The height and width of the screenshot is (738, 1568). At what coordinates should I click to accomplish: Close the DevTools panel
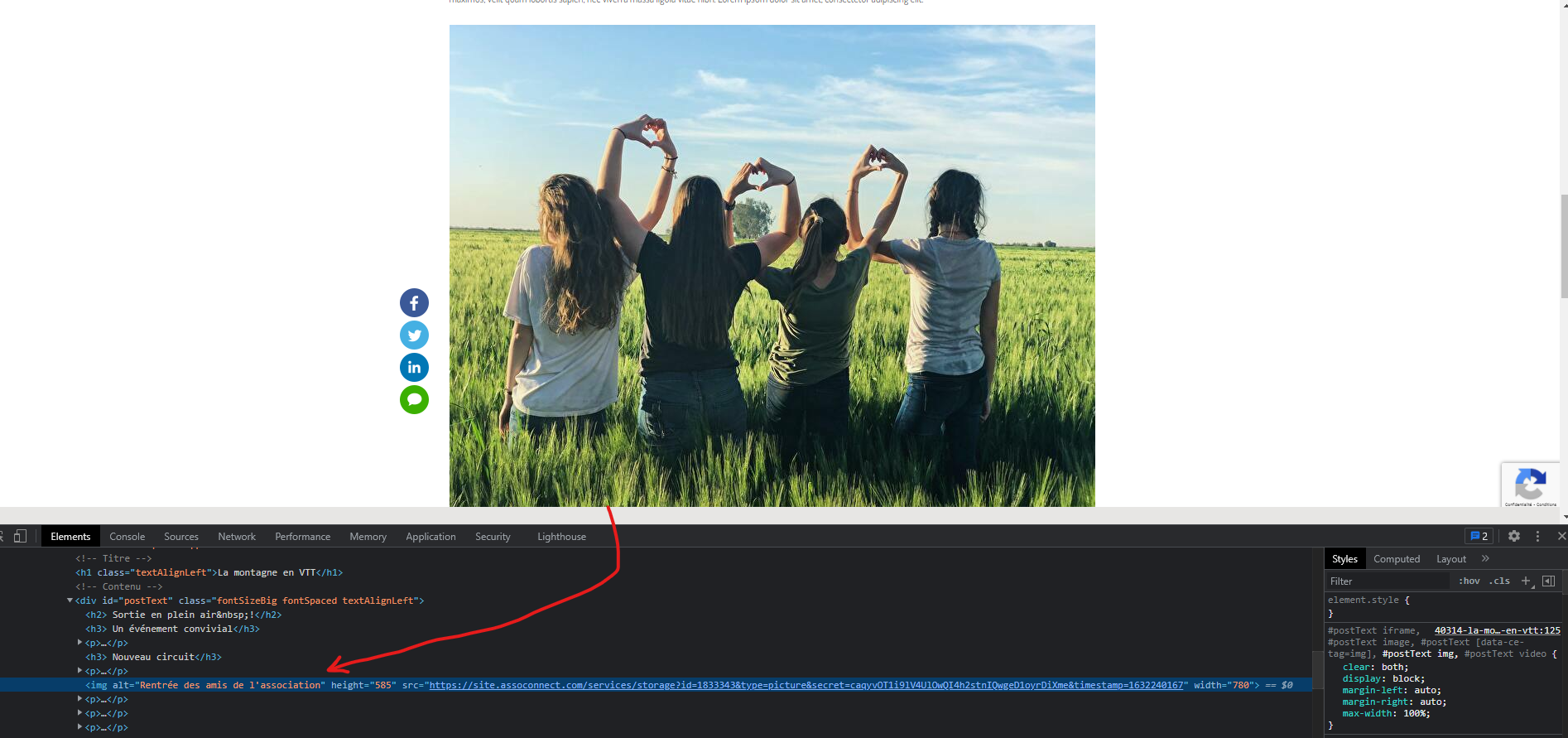click(1561, 536)
